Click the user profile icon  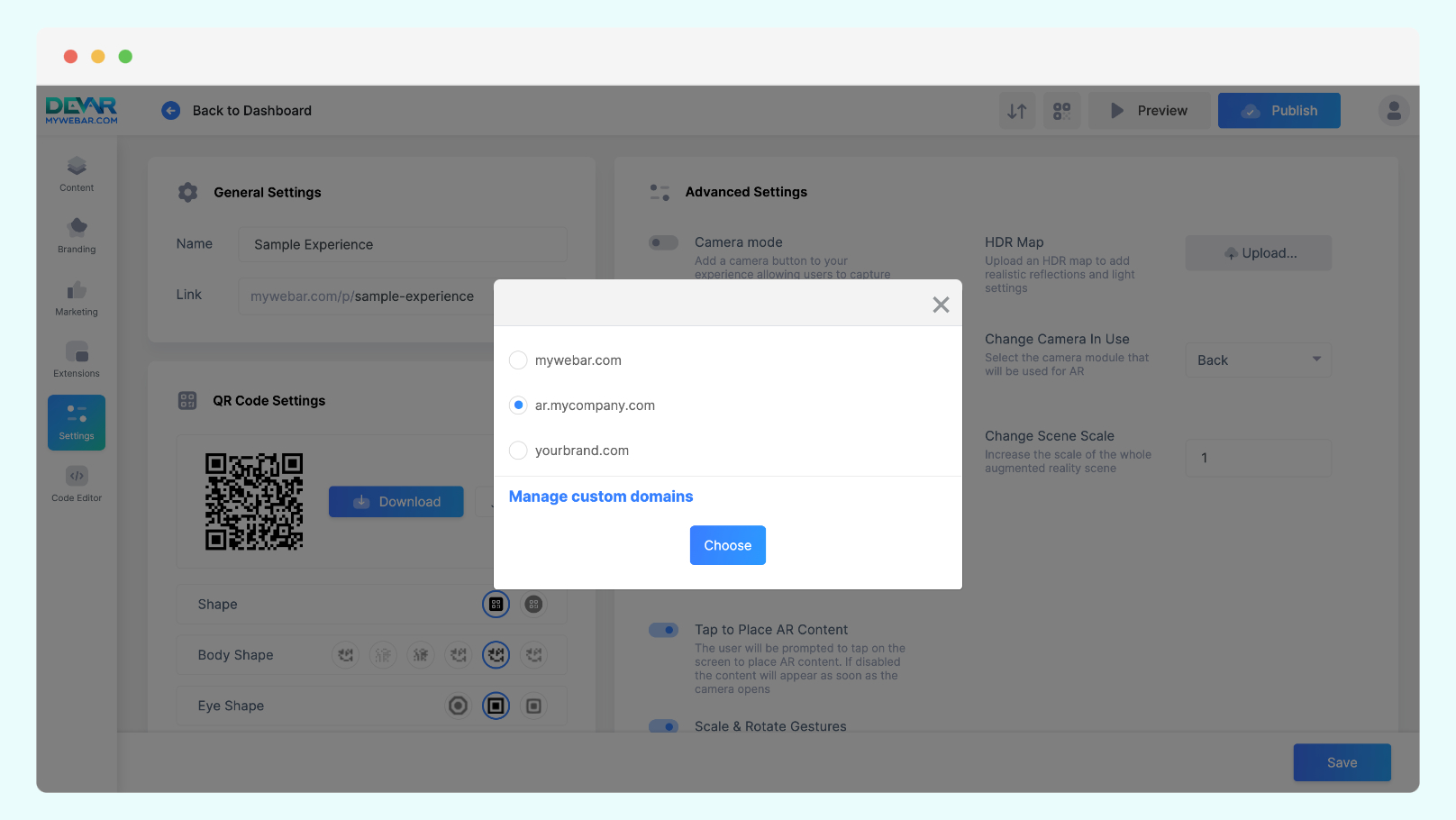tap(1393, 110)
